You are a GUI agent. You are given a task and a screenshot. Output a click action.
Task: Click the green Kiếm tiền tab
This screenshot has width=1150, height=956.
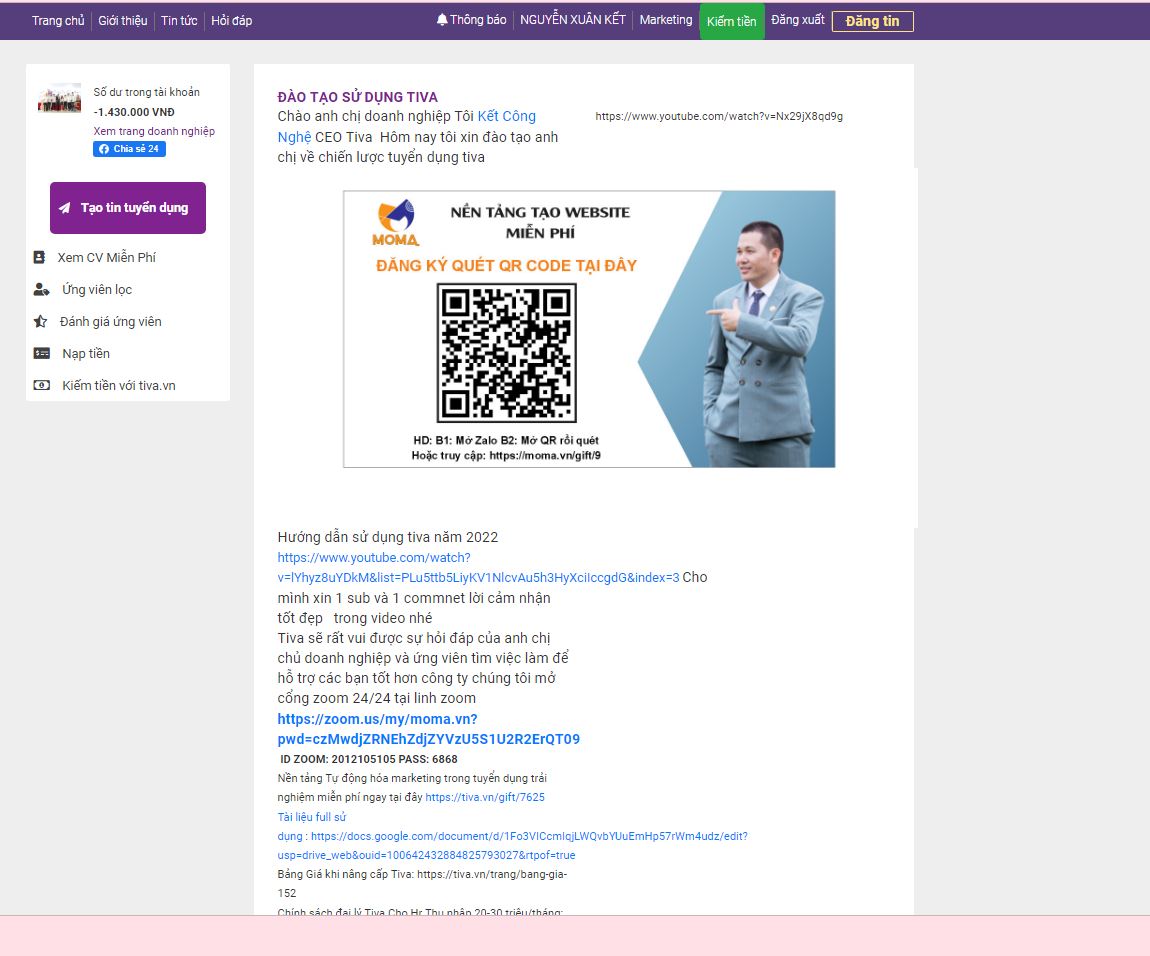pos(731,21)
